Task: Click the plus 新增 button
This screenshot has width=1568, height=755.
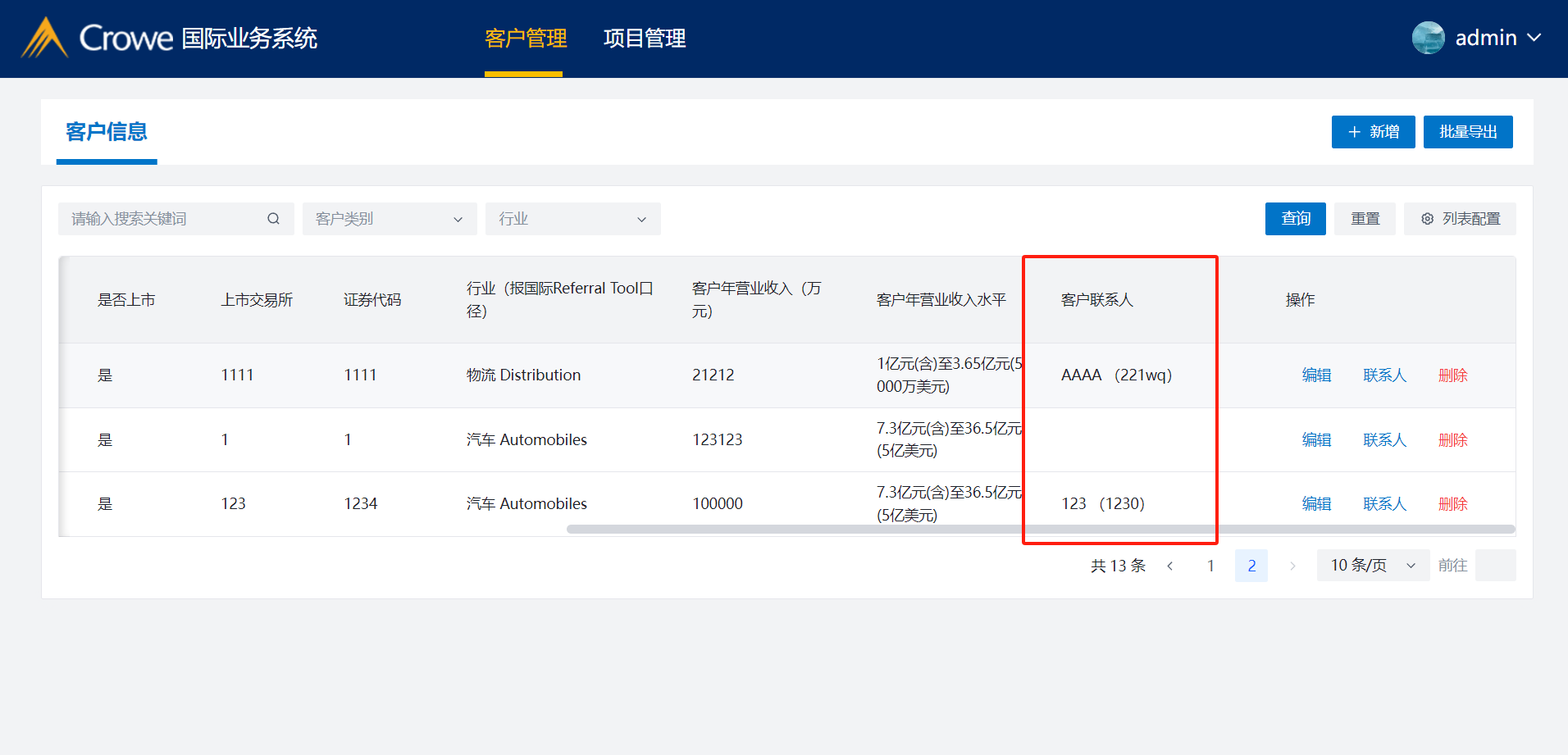Action: (1373, 132)
